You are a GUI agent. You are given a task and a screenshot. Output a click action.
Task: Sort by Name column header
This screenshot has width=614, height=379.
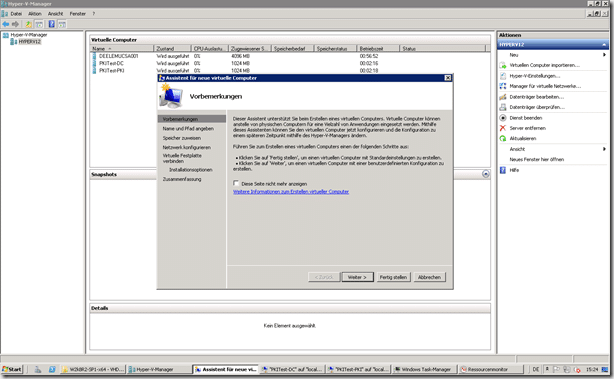pos(122,49)
